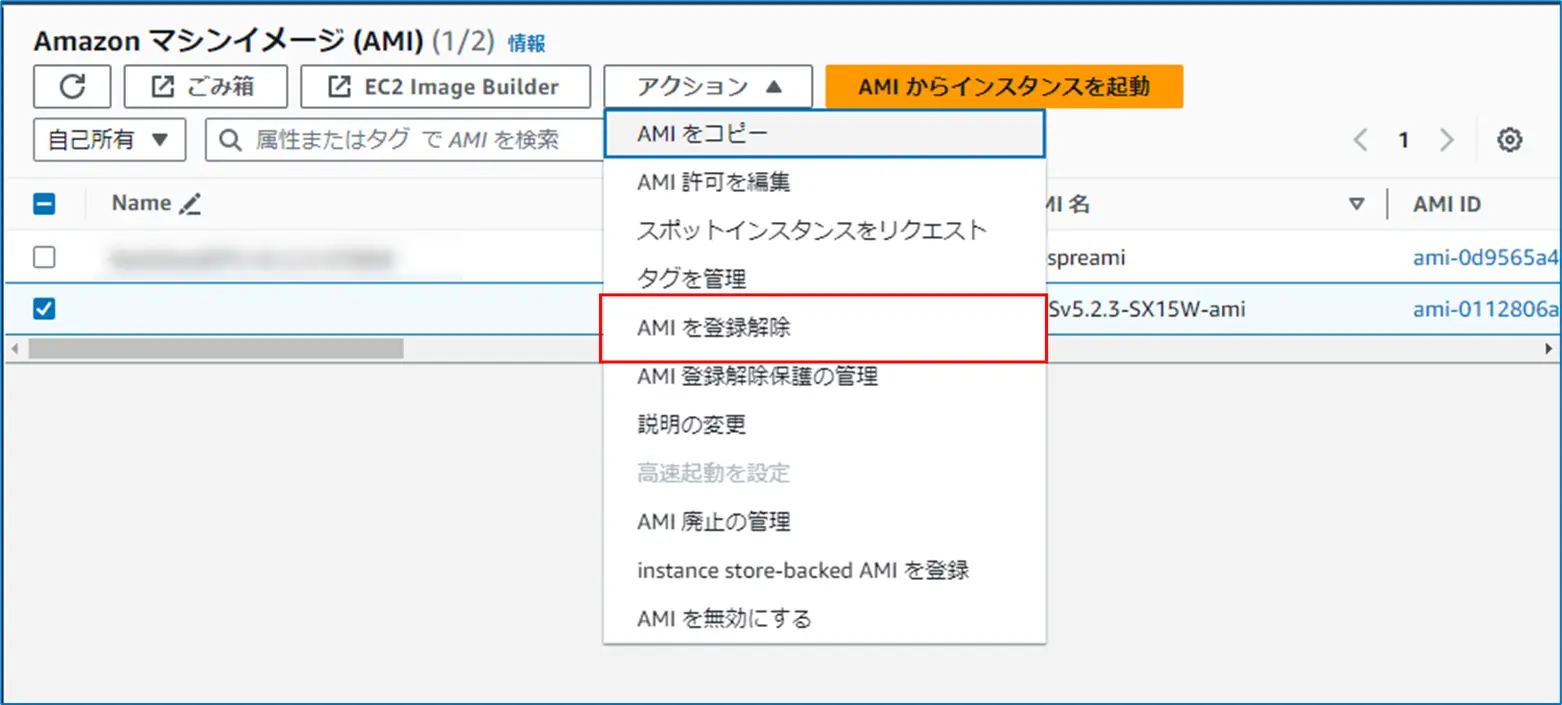Click the Sv5.2.3-SX15W-ami name cell
1562x705 pixels.
click(x=1146, y=309)
